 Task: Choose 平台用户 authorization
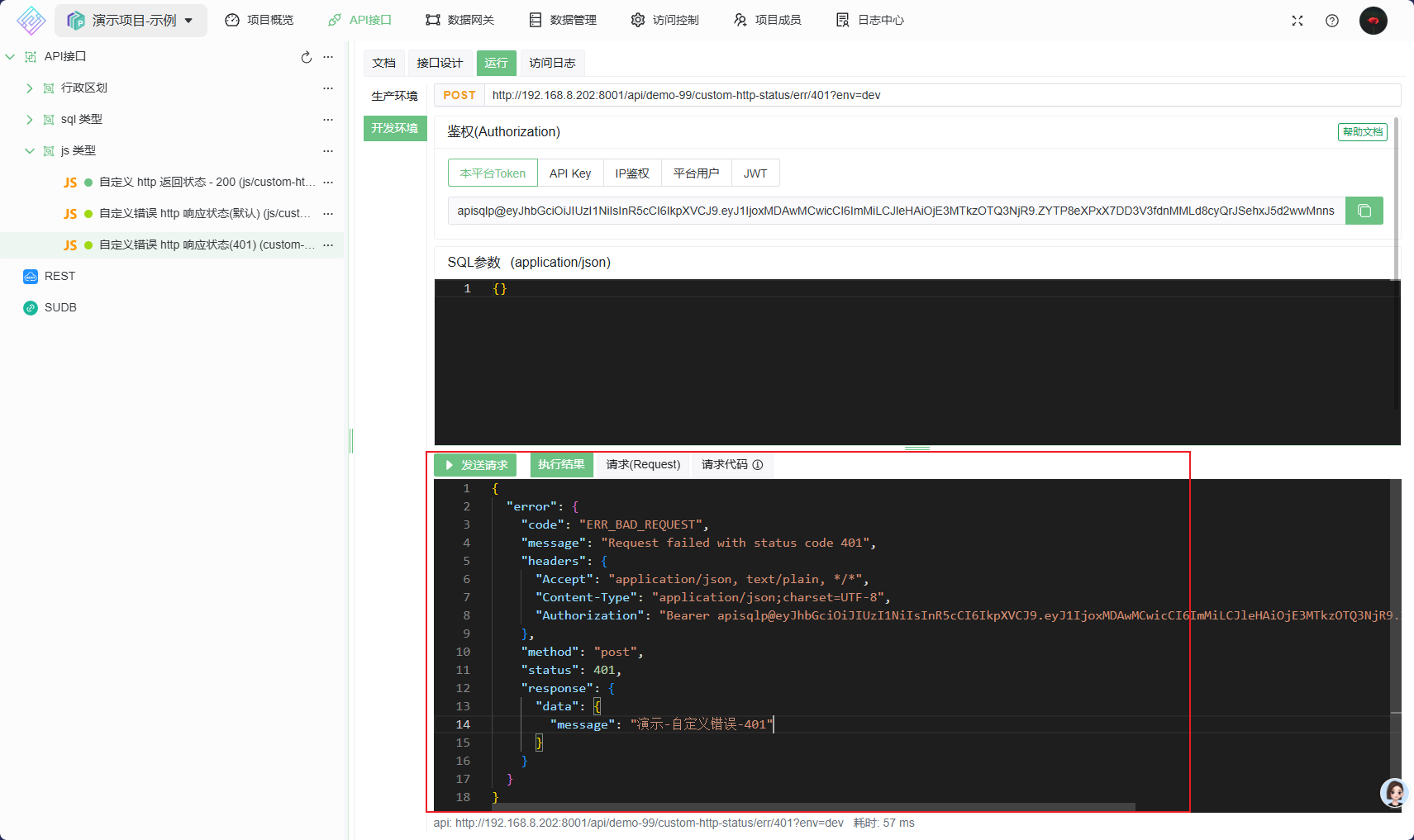[x=696, y=173]
